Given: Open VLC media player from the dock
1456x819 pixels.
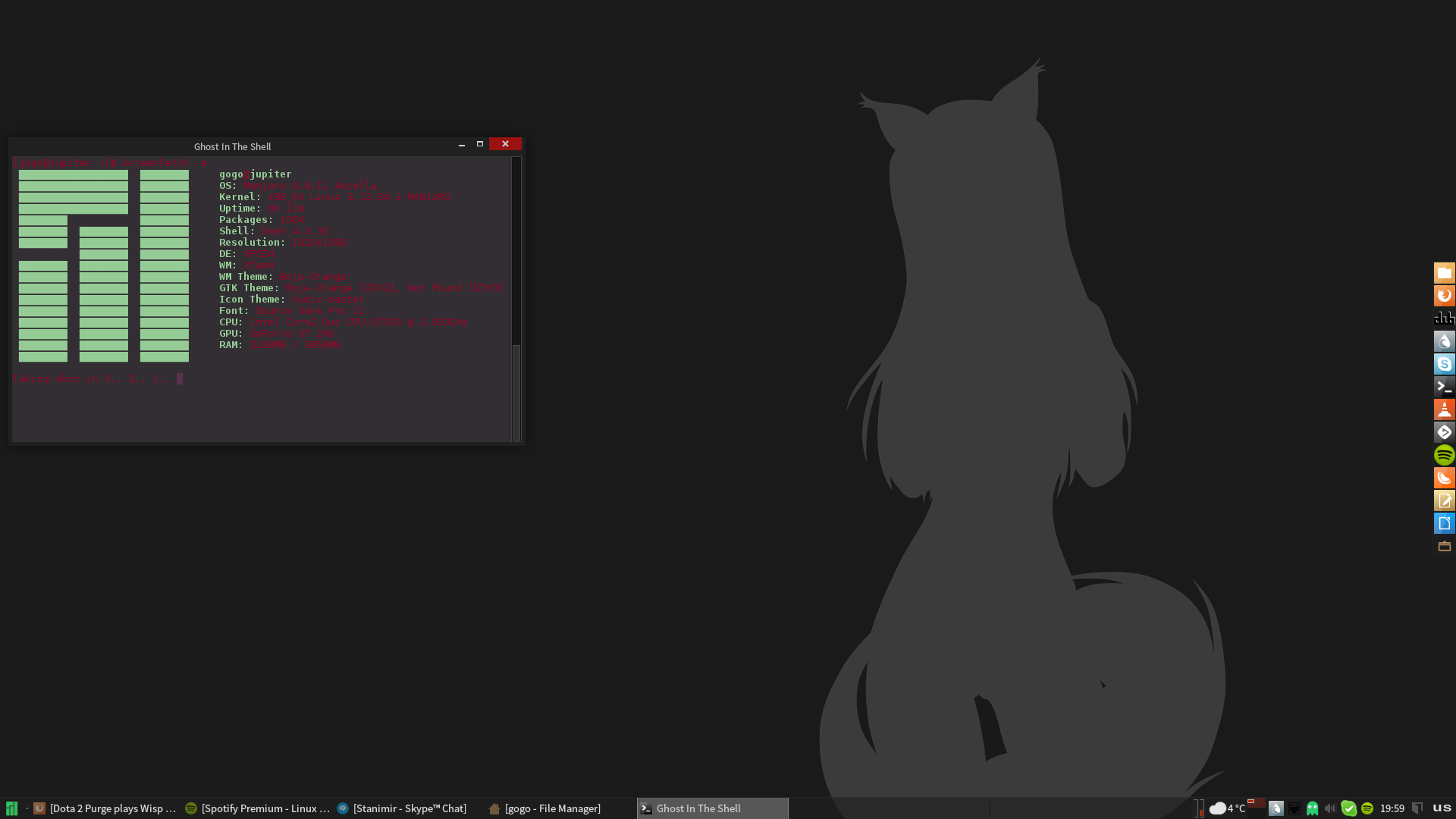Looking at the screenshot, I should pos(1444,409).
